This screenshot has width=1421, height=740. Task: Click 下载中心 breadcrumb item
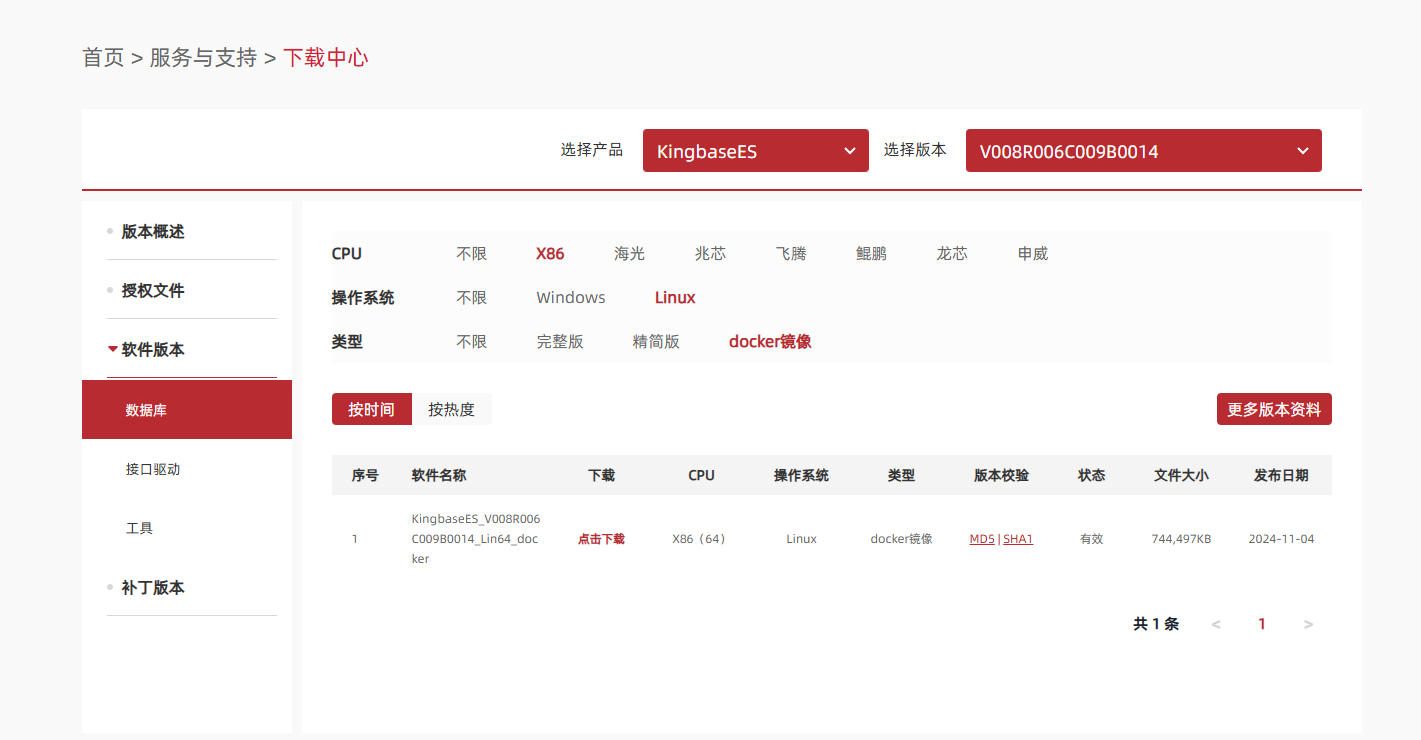coord(325,57)
